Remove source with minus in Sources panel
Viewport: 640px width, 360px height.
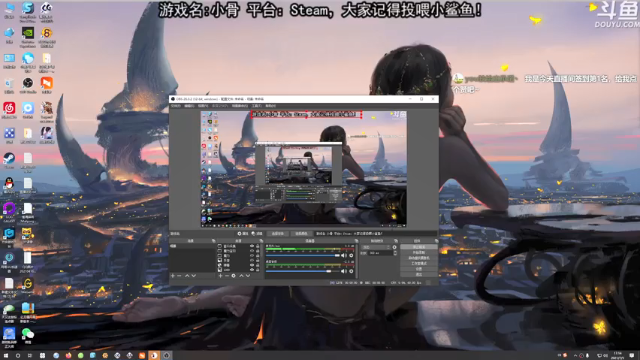pos(227,276)
